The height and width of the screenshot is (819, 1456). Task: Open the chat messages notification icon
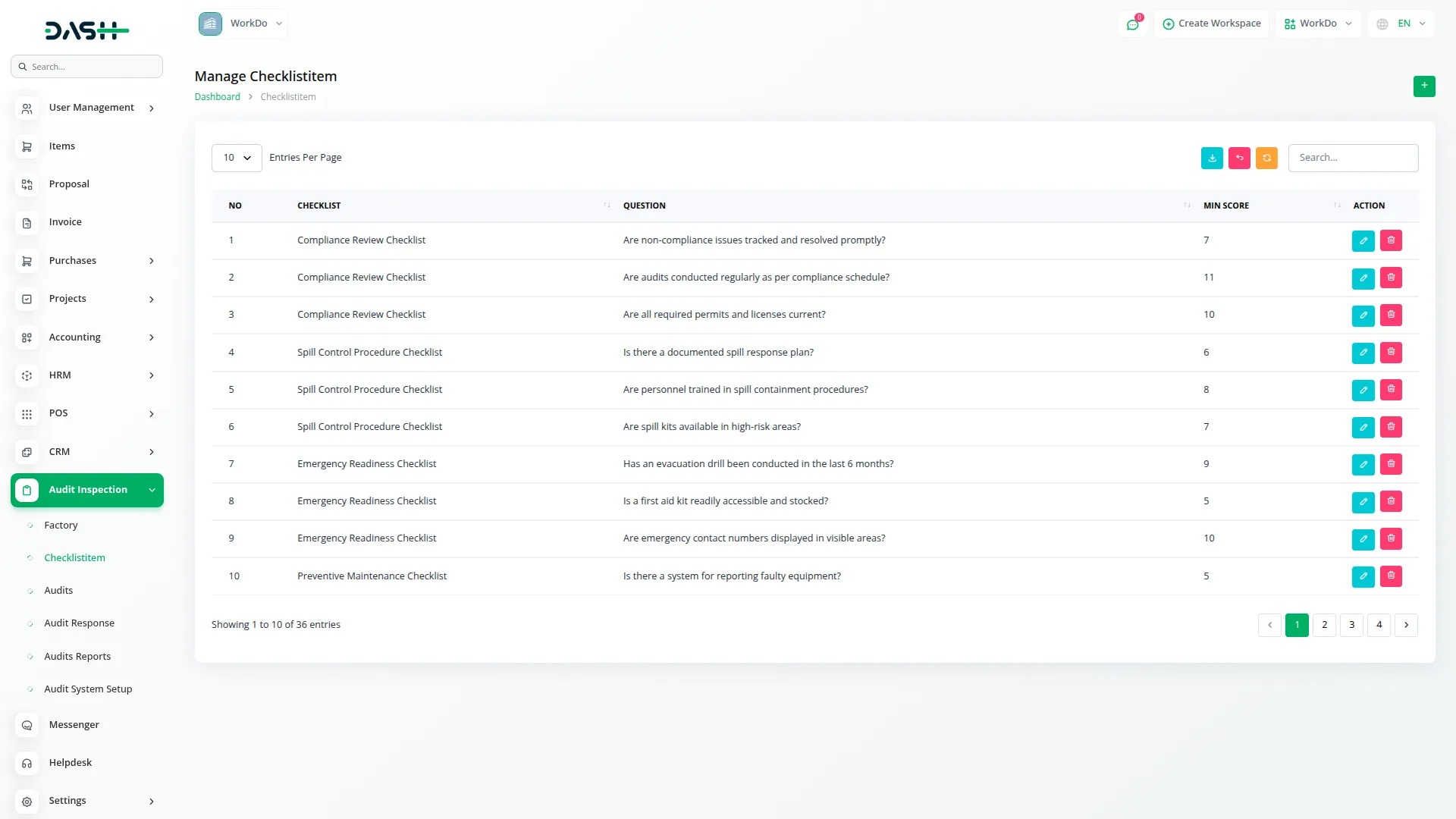pos(1132,24)
